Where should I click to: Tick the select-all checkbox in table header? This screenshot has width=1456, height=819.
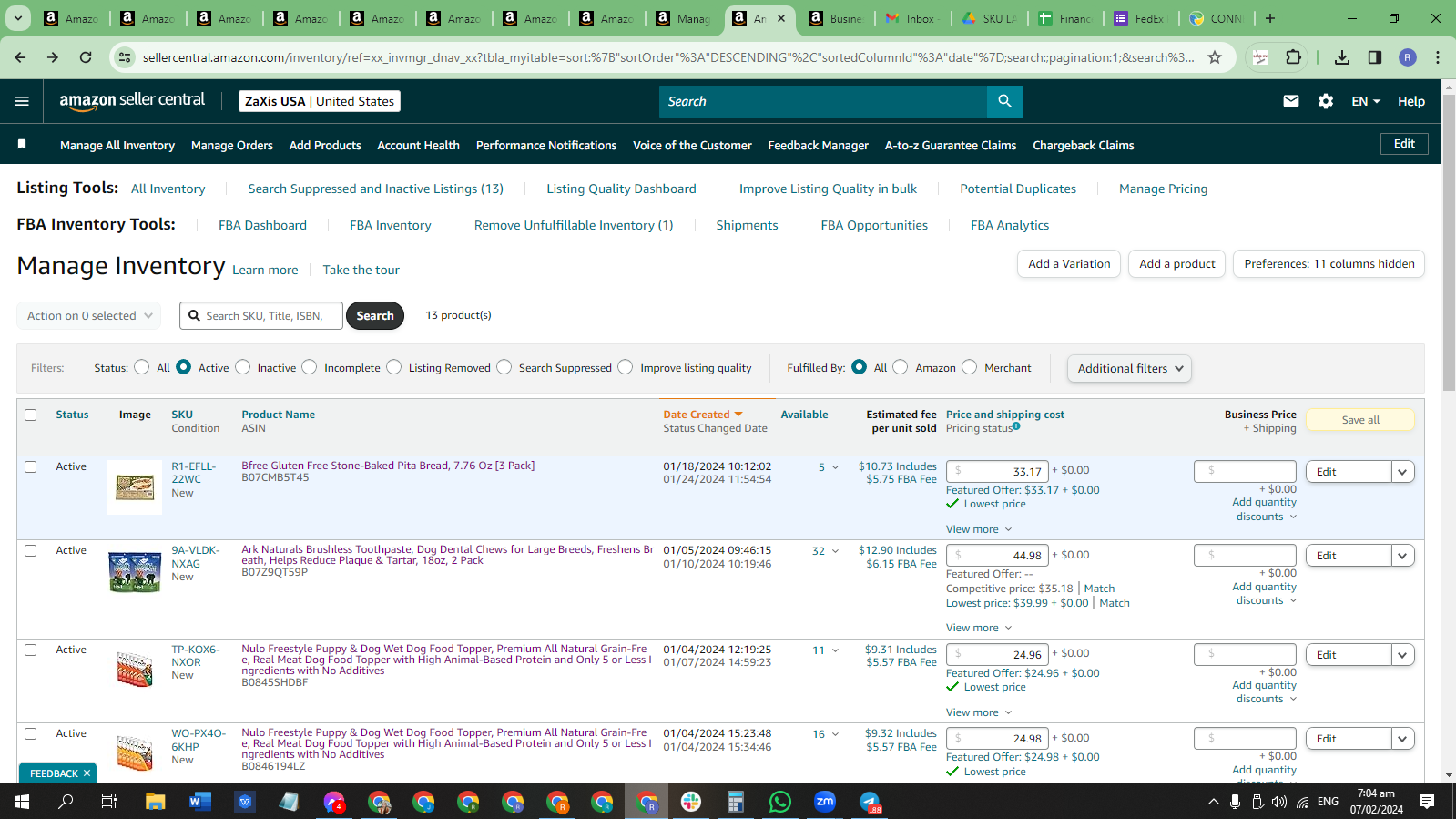click(x=30, y=415)
